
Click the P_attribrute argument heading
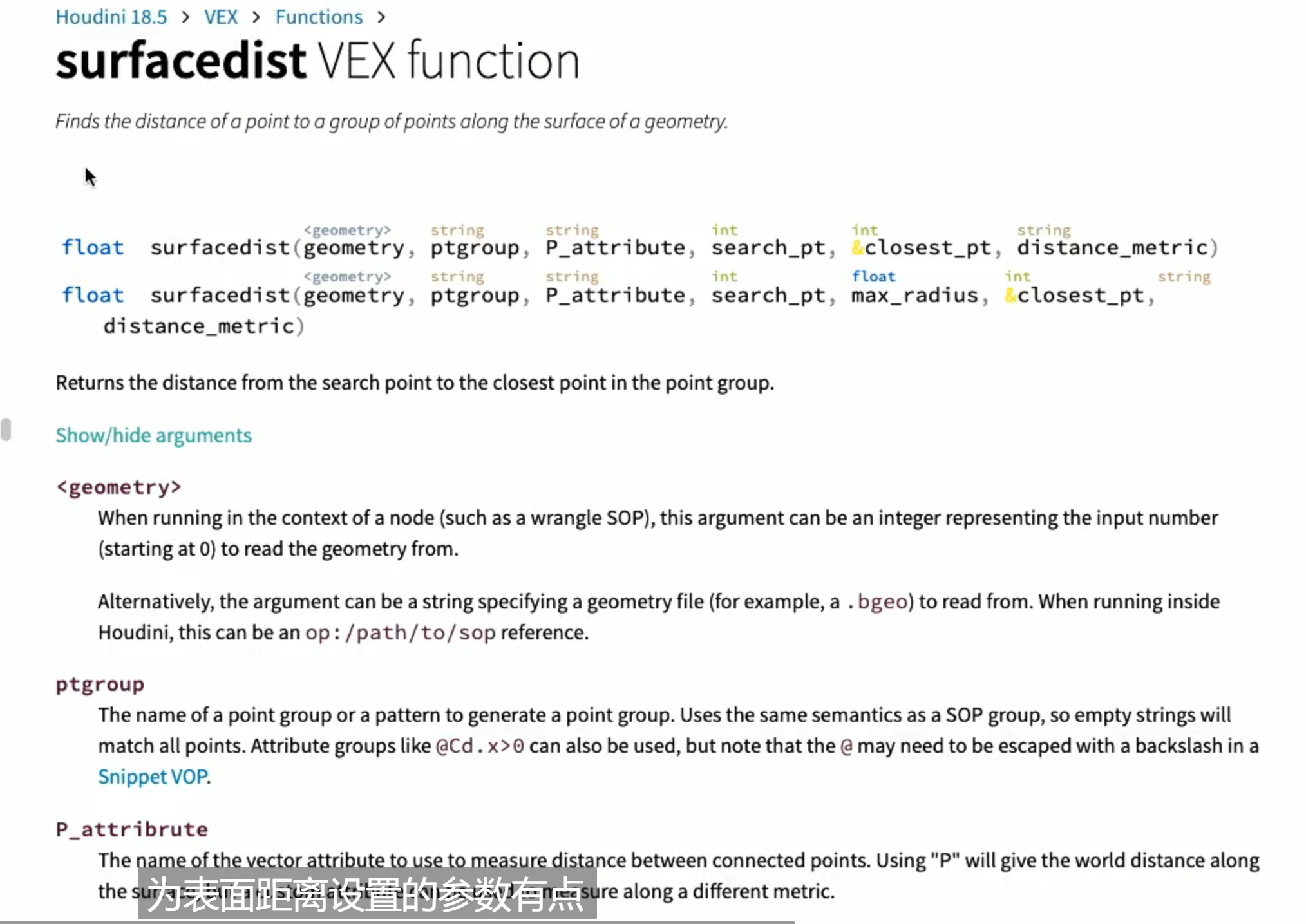[131, 829]
